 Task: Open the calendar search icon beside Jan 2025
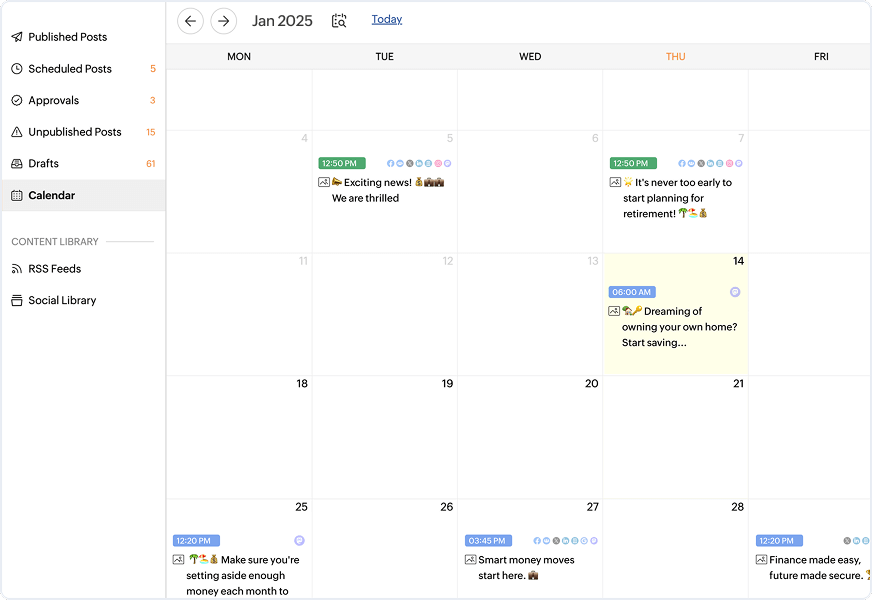pos(338,20)
